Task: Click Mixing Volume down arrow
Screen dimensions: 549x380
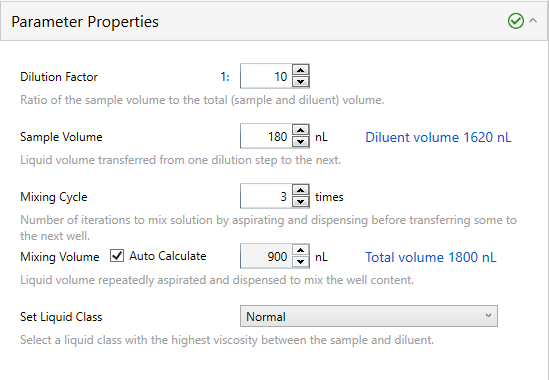Action: click(300, 262)
